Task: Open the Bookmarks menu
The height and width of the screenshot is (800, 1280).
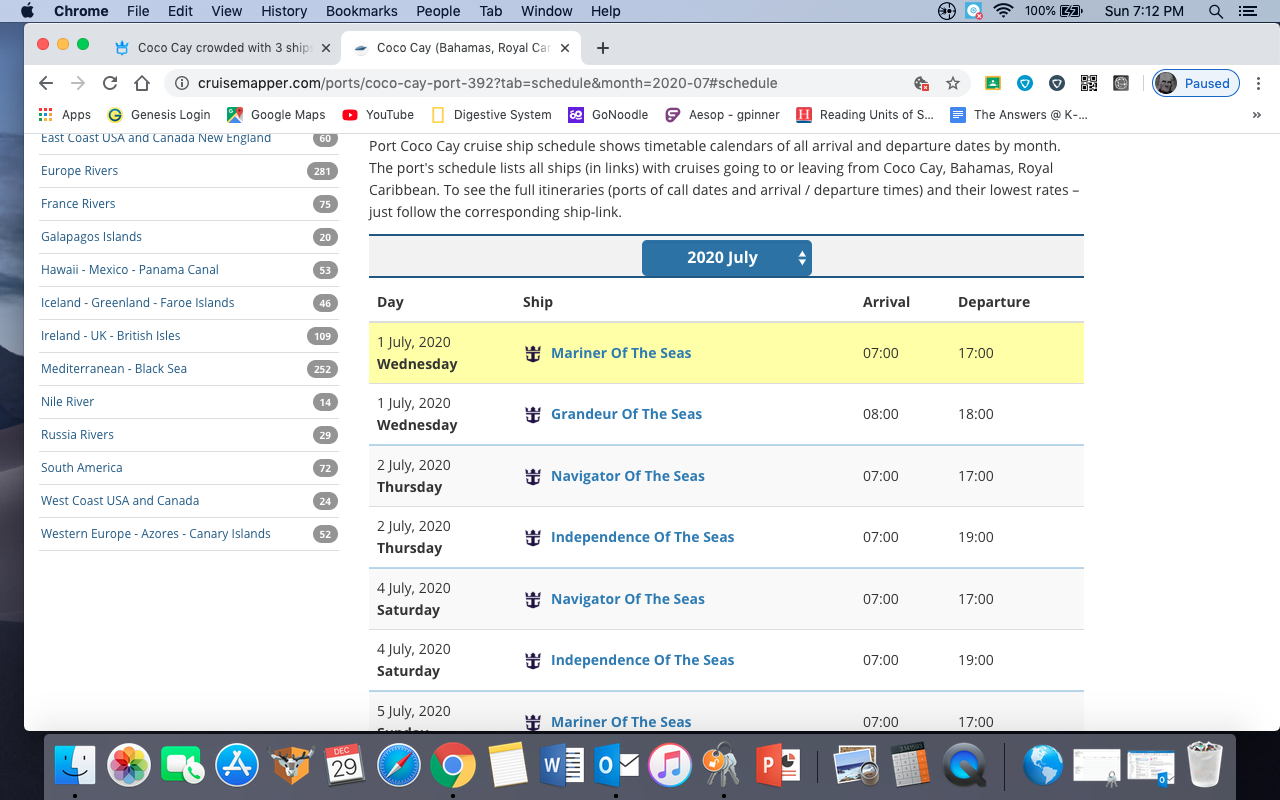Action: [362, 11]
